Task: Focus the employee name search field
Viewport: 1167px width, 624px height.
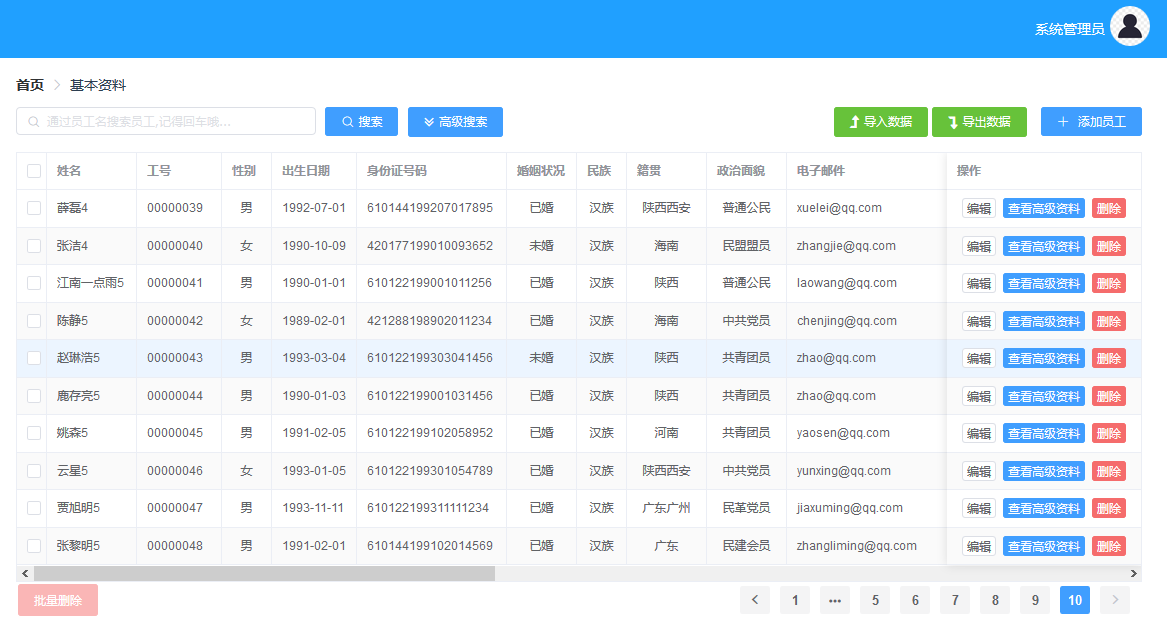Action: 166,121
